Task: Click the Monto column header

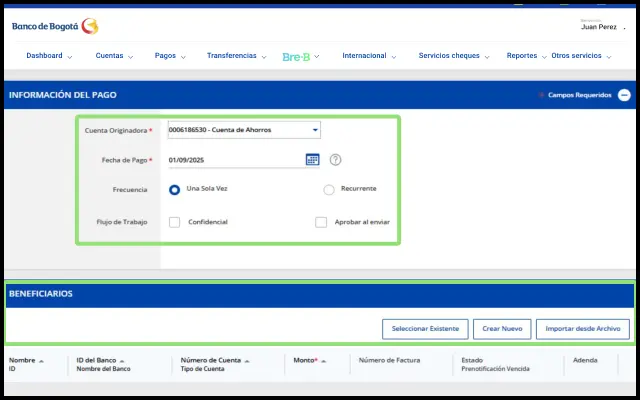Action: pos(305,360)
